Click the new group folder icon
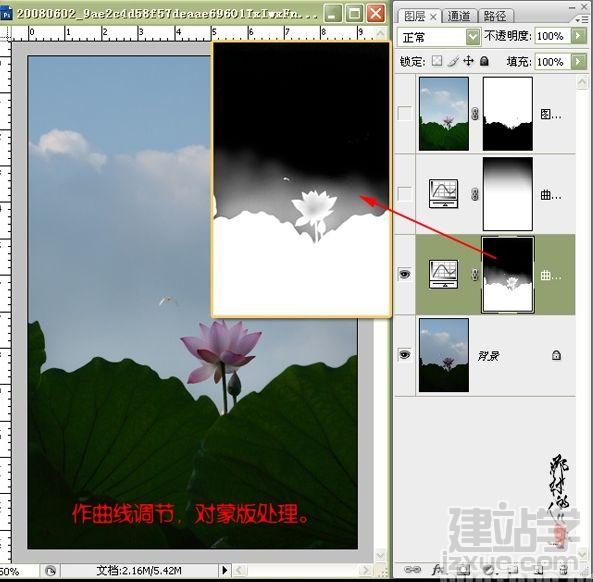 [514, 569]
